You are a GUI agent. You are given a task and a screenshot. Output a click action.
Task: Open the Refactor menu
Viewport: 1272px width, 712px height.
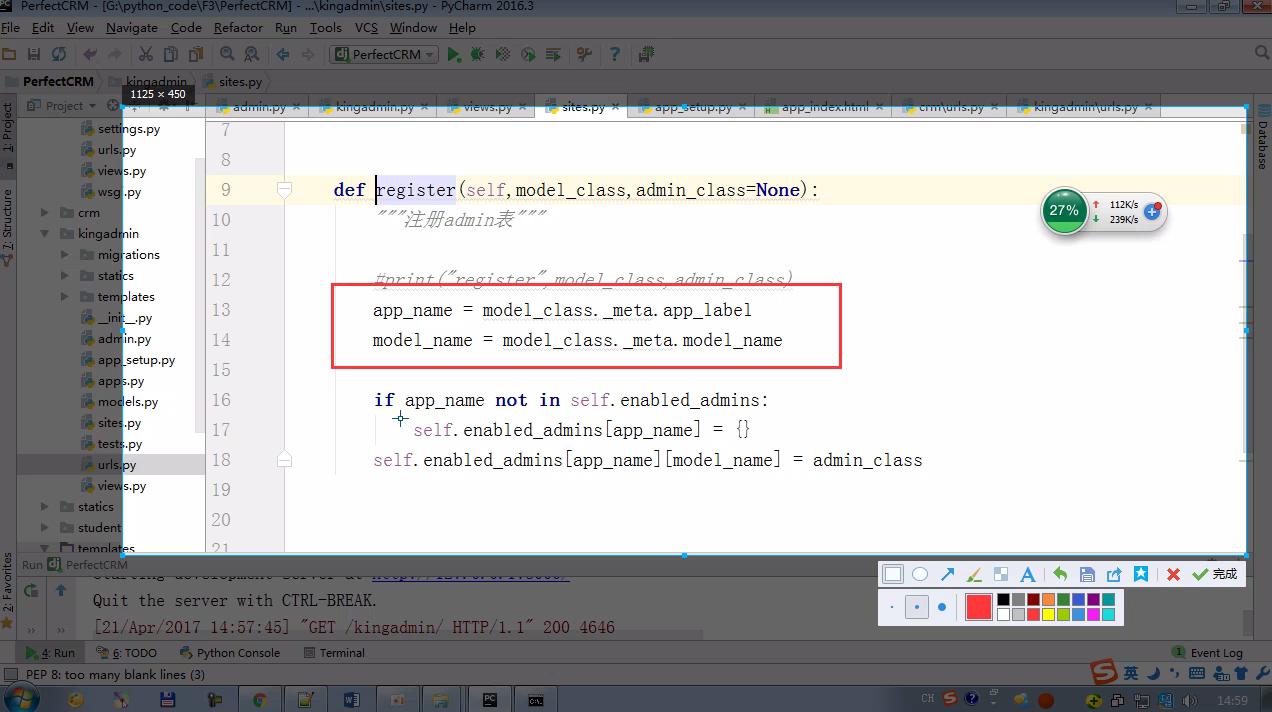click(x=238, y=27)
